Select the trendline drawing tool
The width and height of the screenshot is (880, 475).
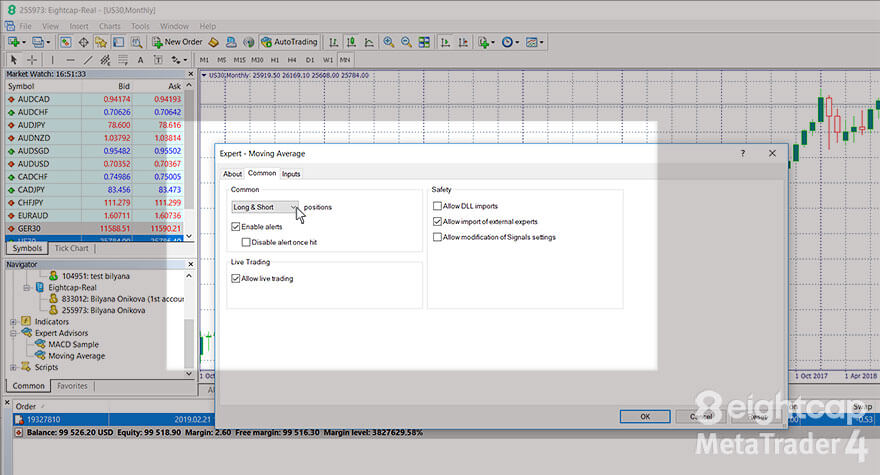pyautogui.click(x=88, y=60)
